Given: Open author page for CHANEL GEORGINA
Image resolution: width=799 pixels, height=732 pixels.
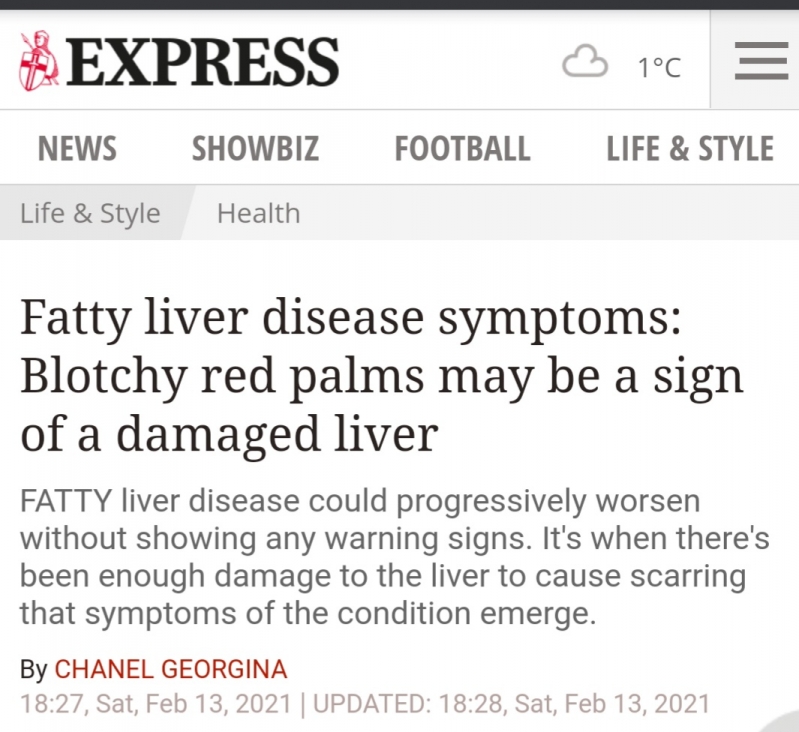Looking at the screenshot, I should pyautogui.click(x=171, y=669).
